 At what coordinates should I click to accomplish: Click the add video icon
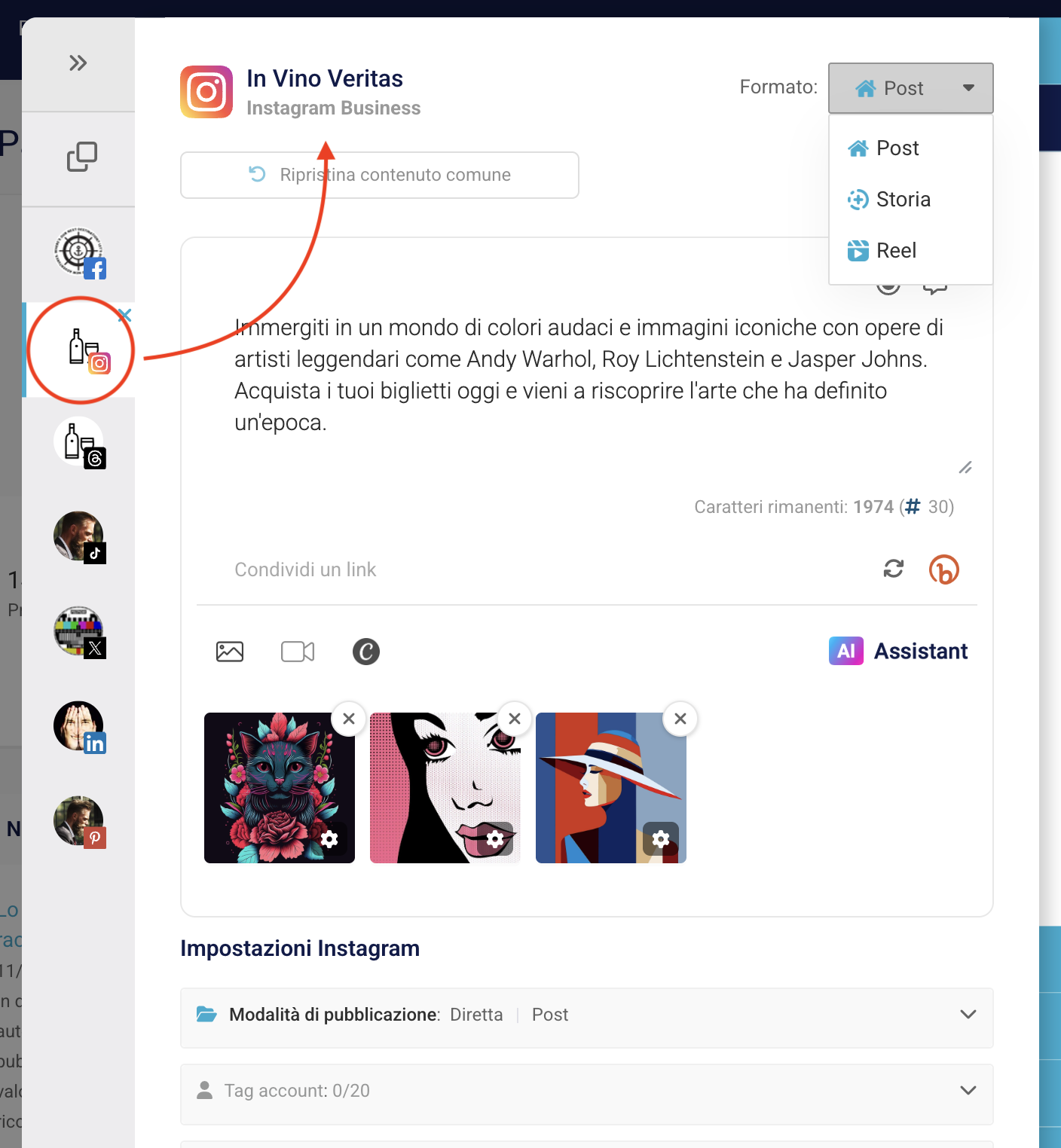click(x=298, y=652)
